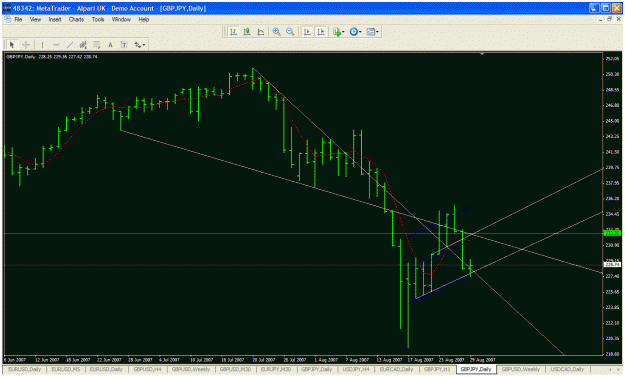This screenshot has height=377, width=625.
Task: Switch to the EURUSD,M5 chart tab
Action: coord(65,369)
